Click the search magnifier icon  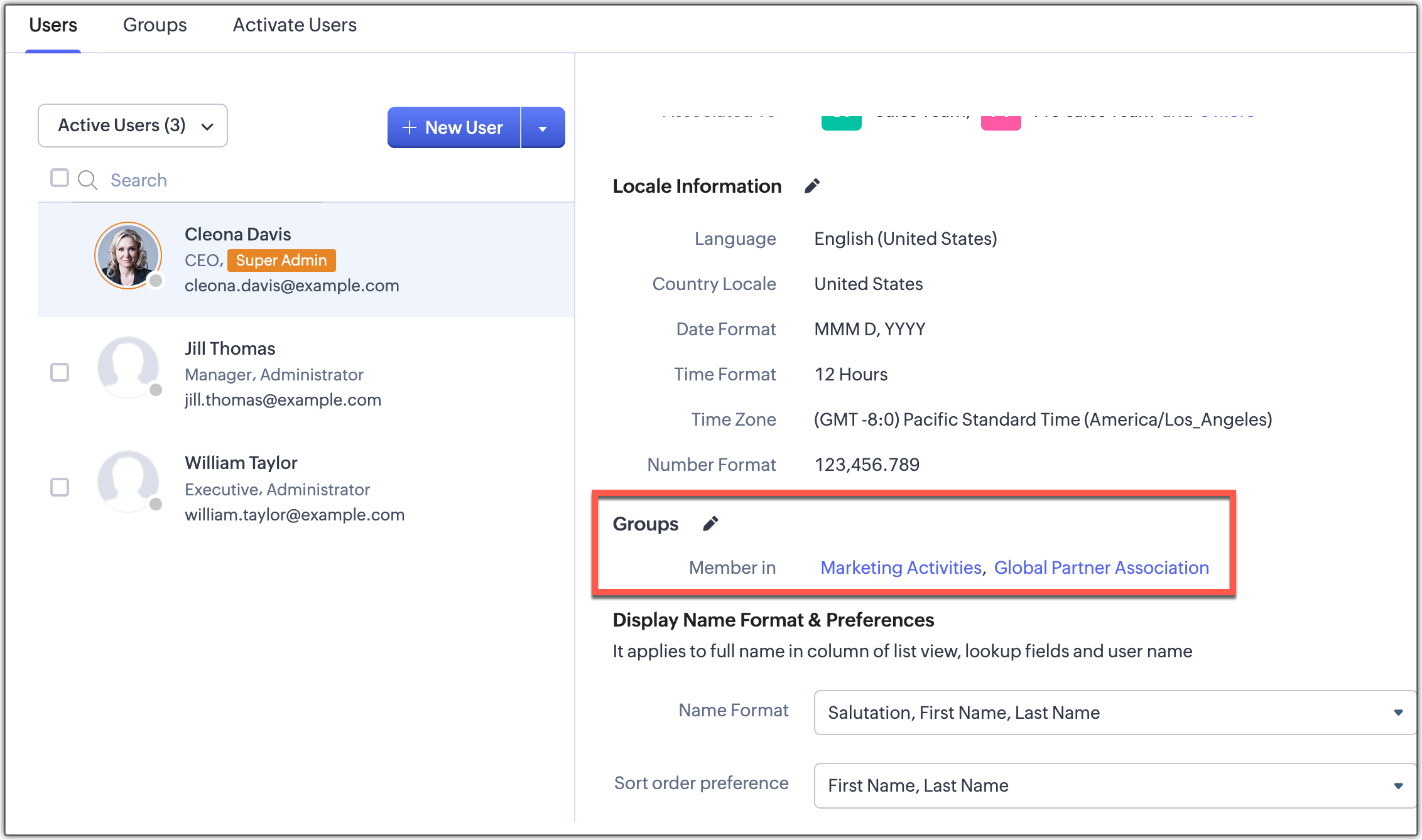point(87,180)
